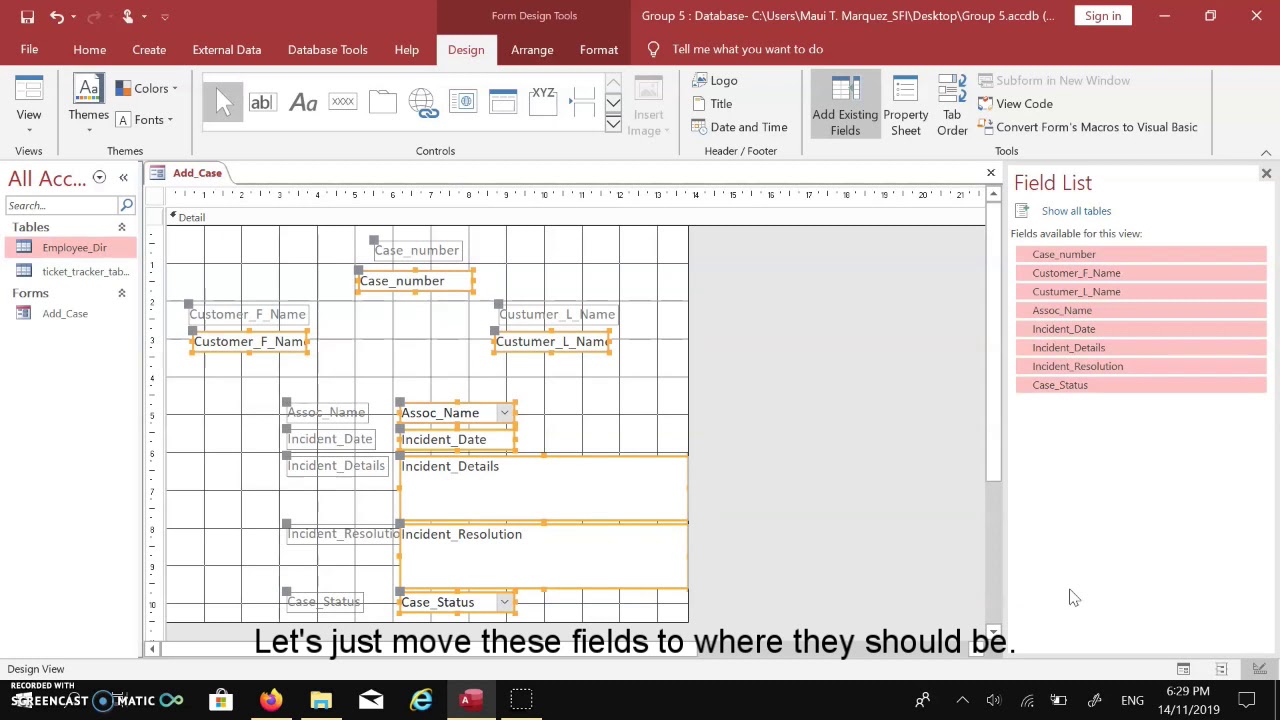Open the Fonts theme dropdown

pos(145,120)
